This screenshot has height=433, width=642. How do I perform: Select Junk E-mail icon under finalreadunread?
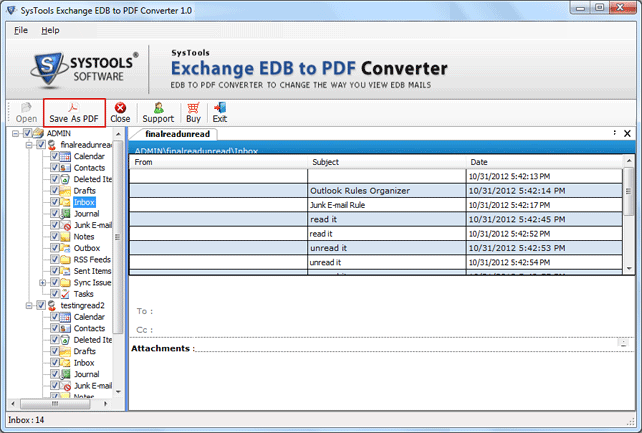click(x=65, y=225)
